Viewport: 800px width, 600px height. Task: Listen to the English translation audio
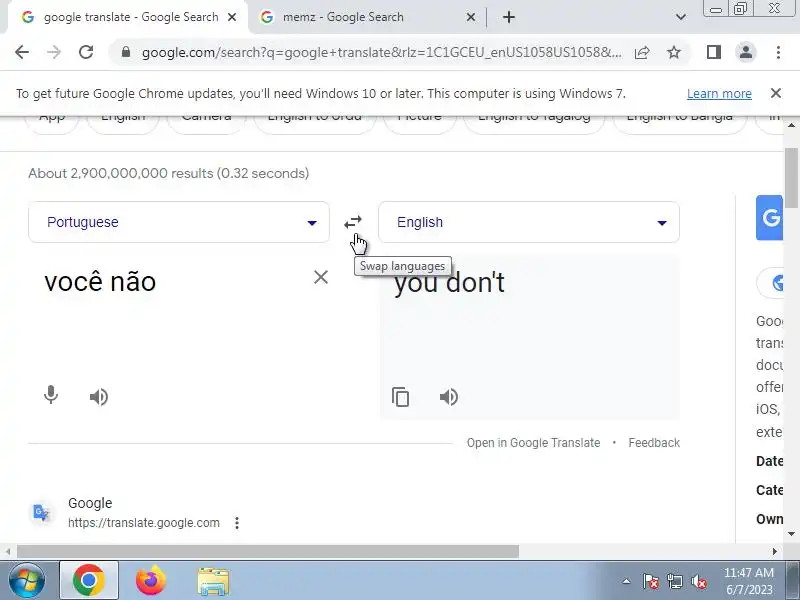tap(449, 396)
